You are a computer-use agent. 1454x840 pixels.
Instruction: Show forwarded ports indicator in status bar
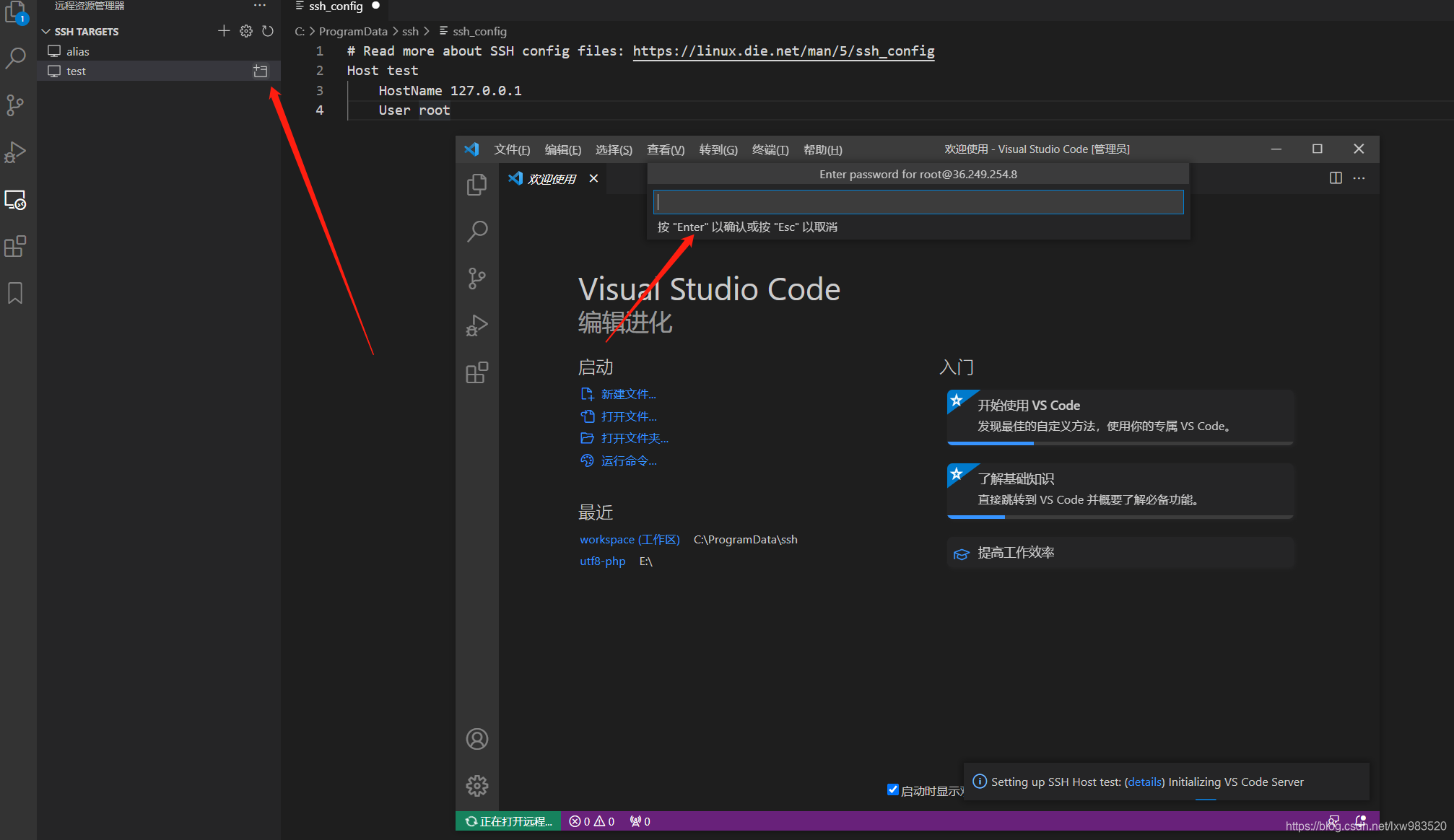pos(640,821)
